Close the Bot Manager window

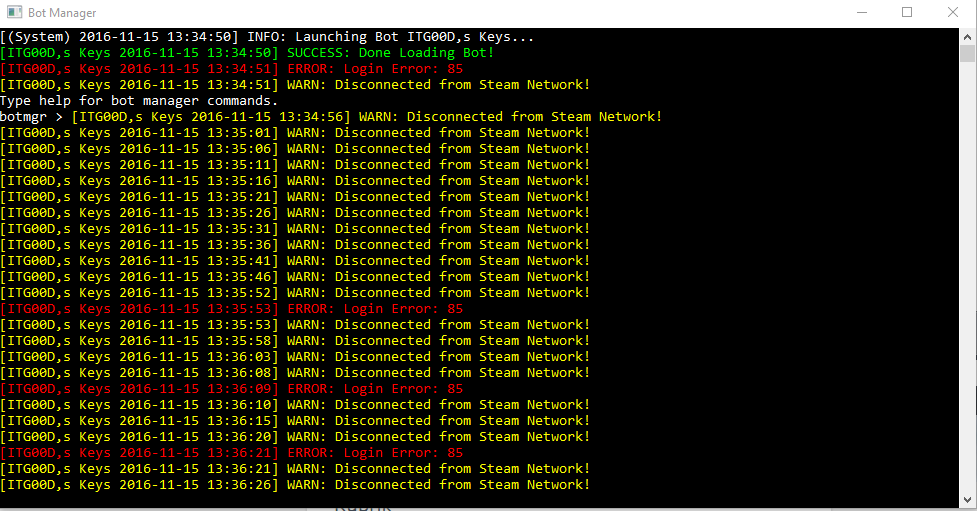point(953,12)
